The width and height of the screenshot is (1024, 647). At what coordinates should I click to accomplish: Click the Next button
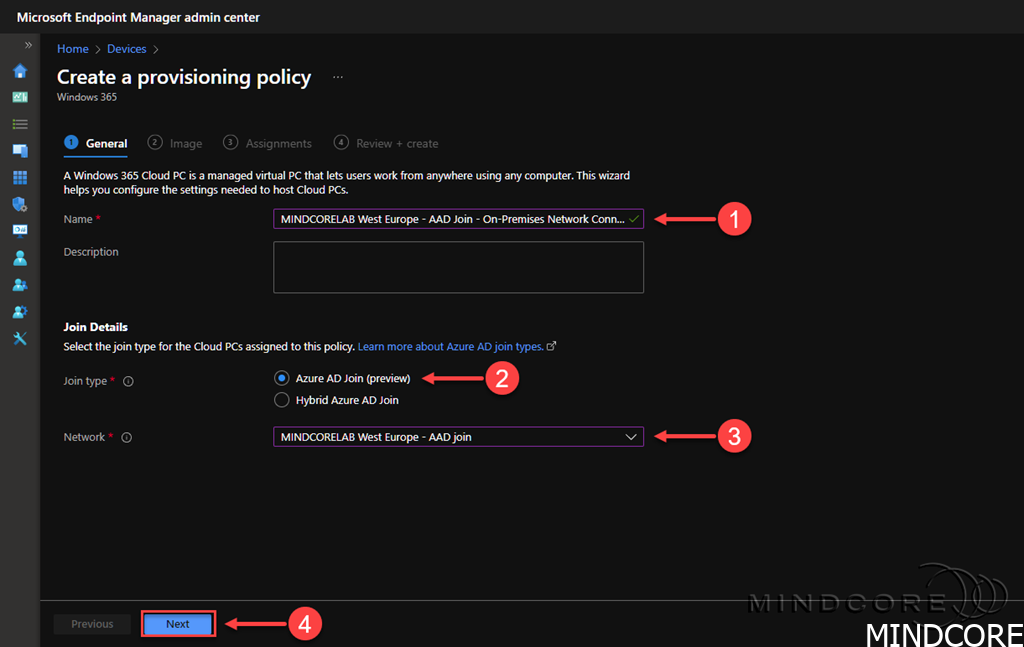(x=178, y=624)
